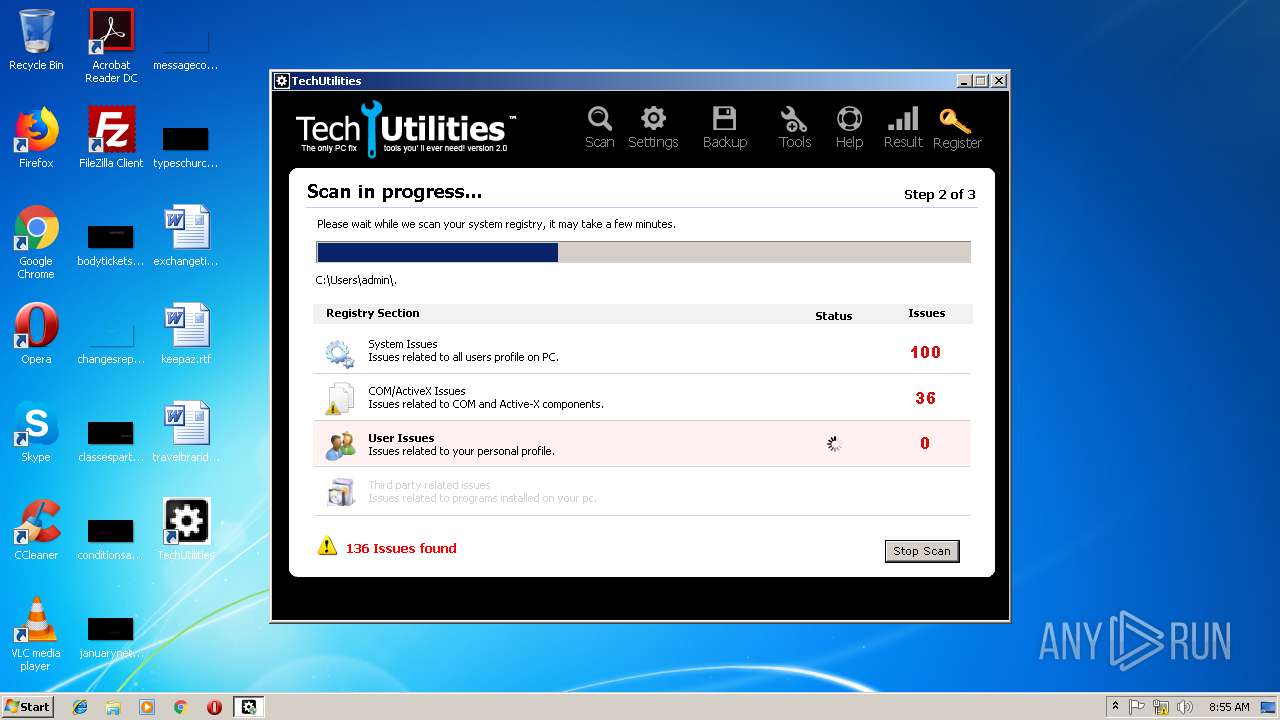Click the scan progress bar
This screenshot has height=720, width=1280.
(x=643, y=252)
